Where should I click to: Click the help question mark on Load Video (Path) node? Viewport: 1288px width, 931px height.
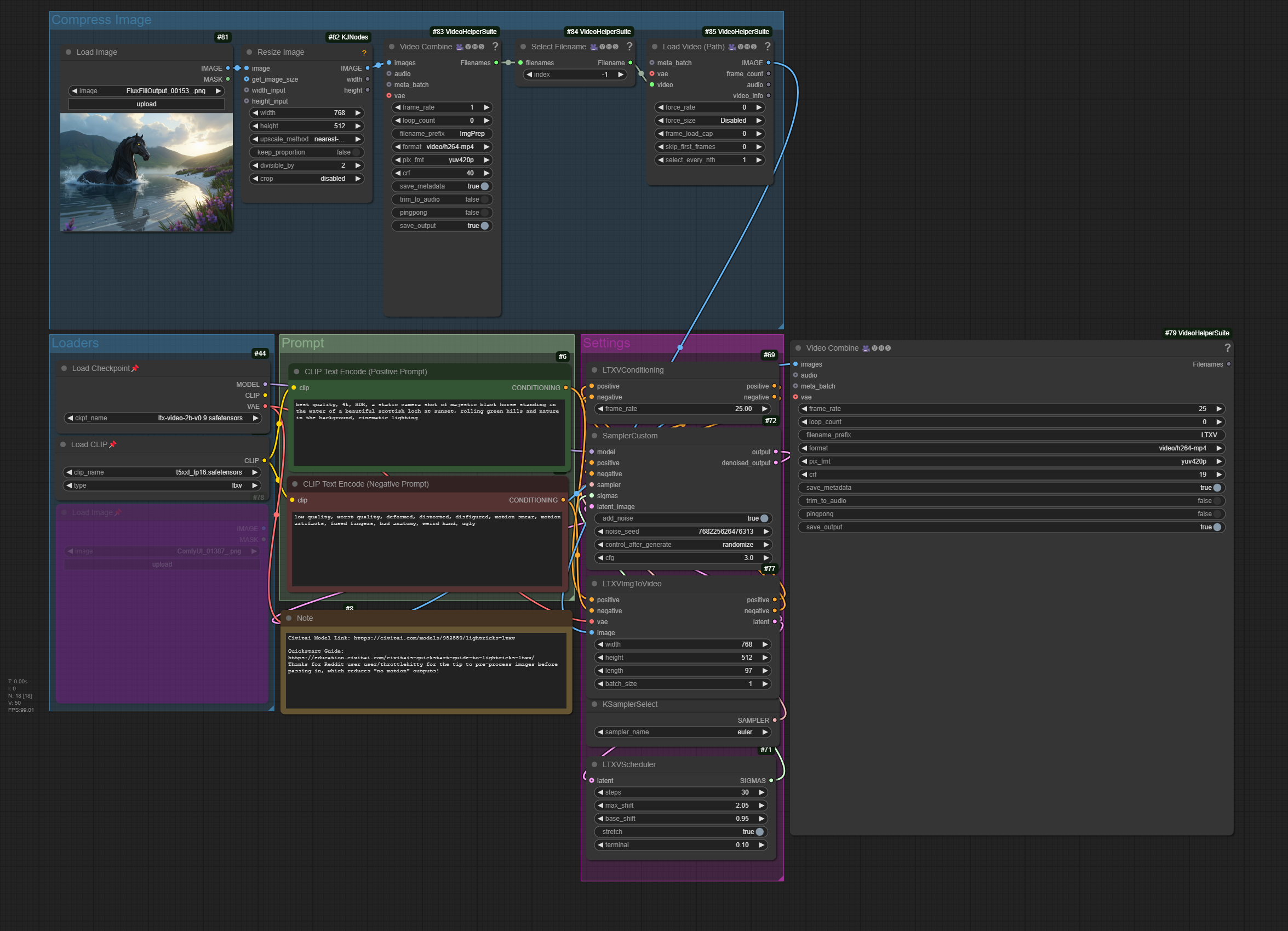point(767,47)
